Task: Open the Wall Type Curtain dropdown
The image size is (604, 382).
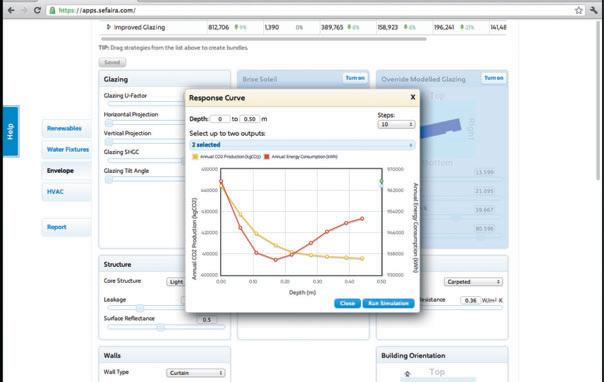Action: pos(196,373)
